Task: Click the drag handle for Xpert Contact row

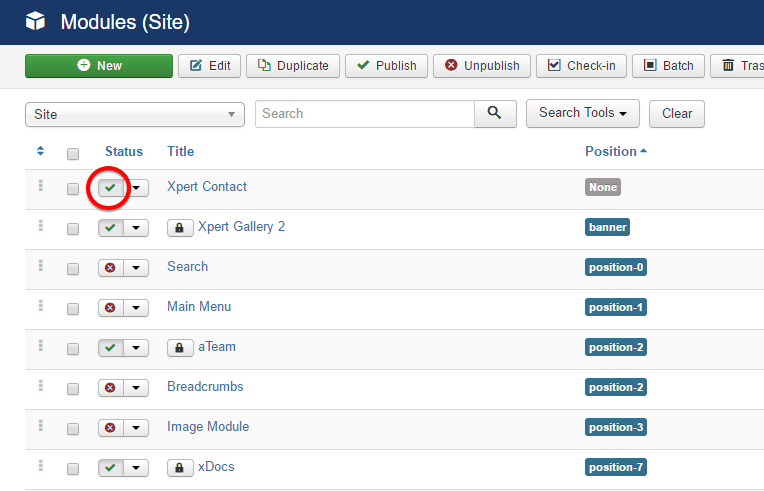Action: pyautogui.click(x=41, y=186)
